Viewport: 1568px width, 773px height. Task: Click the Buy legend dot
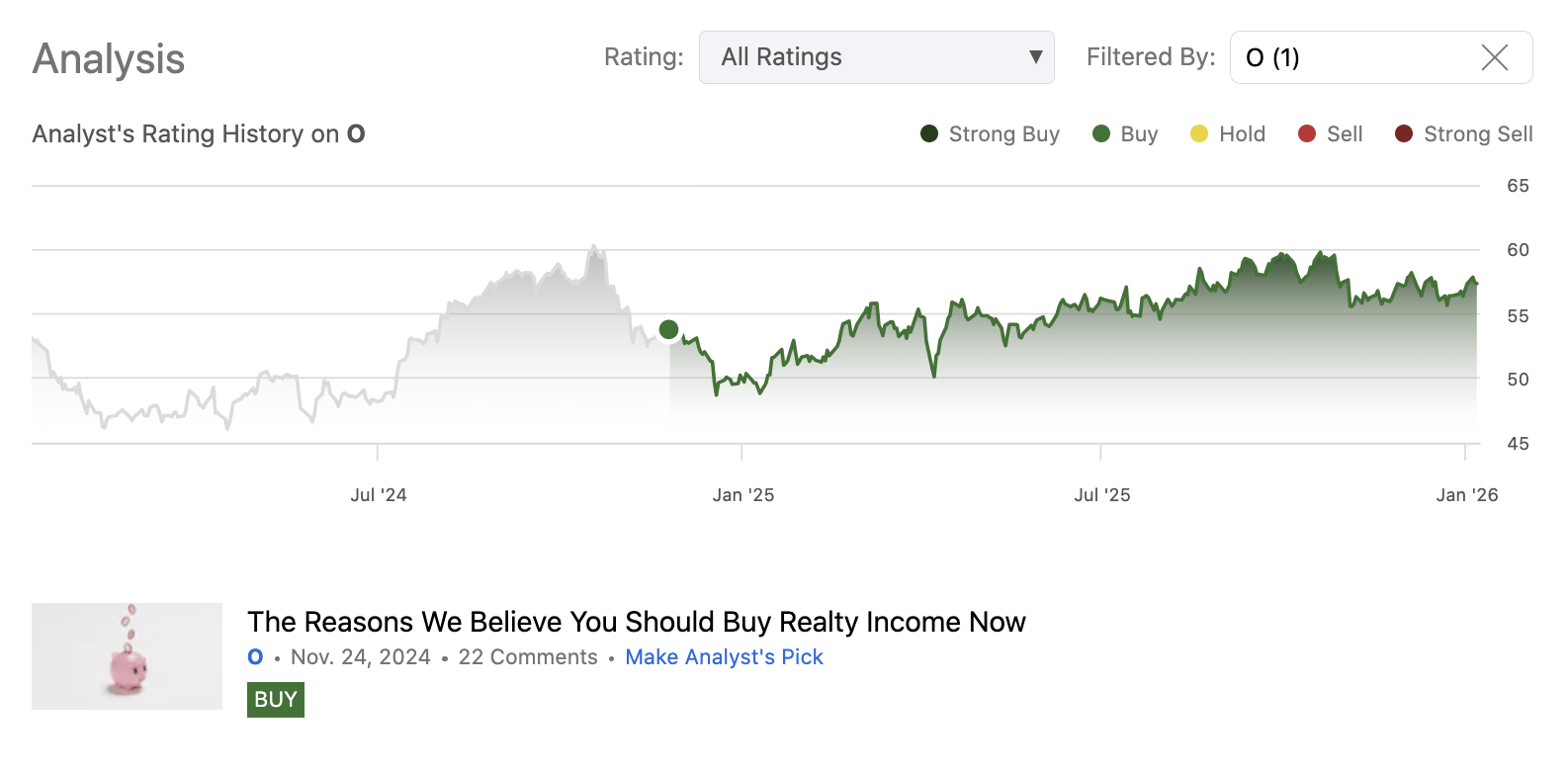(1101, 133)
